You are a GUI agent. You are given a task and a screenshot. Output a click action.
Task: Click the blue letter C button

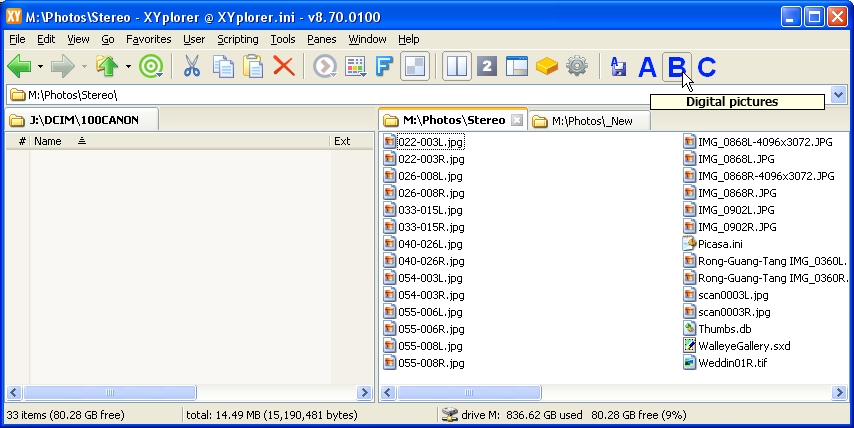(x=707, y=67)
